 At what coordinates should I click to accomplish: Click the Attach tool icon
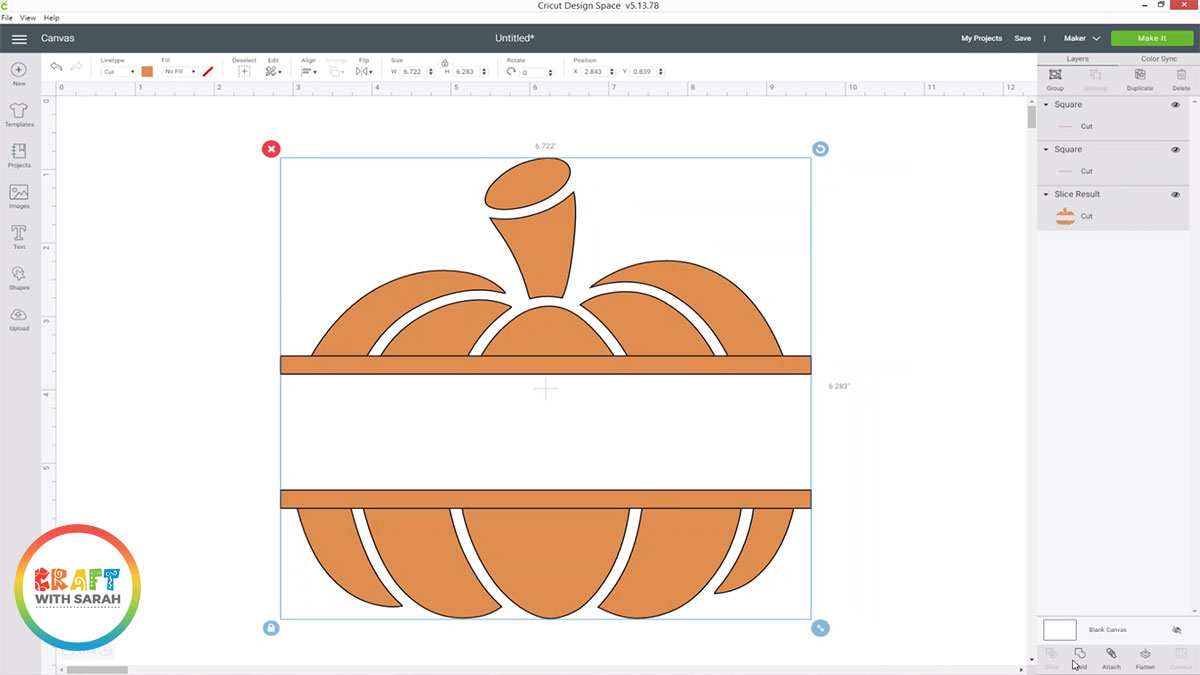(x=1111, y=655)
